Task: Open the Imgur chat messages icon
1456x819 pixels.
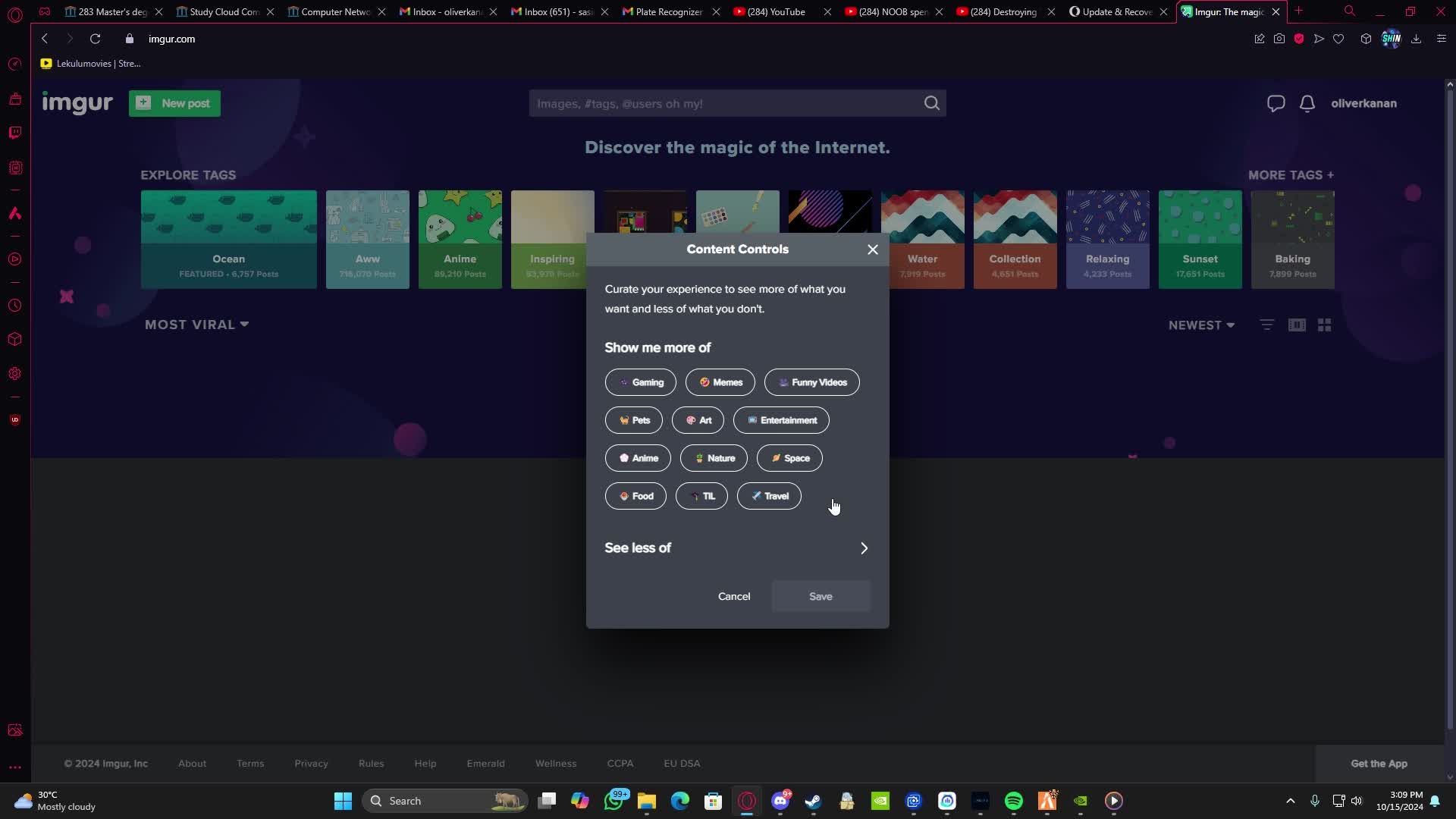Action: pyautogui.click(x=1276, y=103)
